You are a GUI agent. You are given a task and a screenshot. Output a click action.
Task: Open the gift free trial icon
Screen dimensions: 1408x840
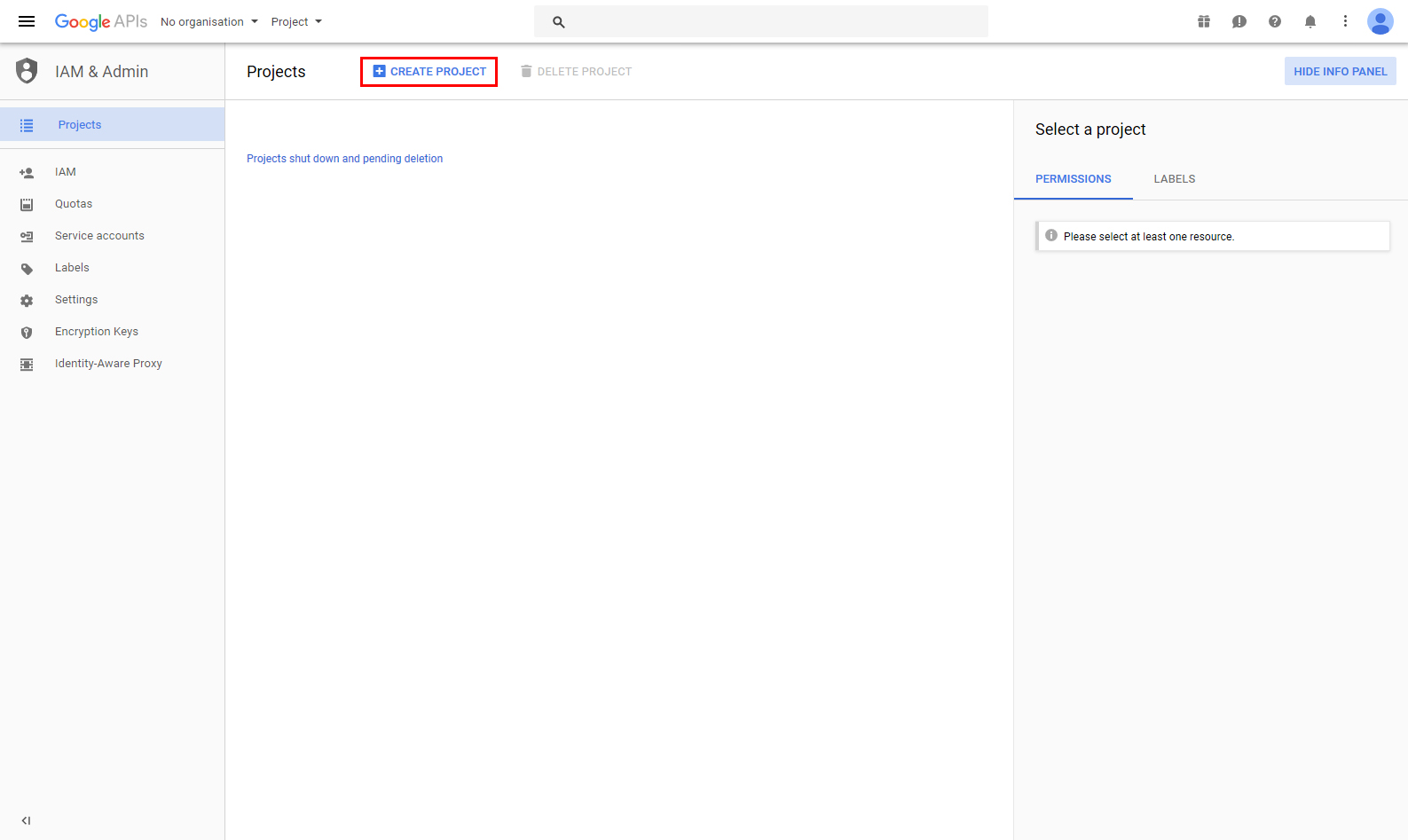(1204, 21)
